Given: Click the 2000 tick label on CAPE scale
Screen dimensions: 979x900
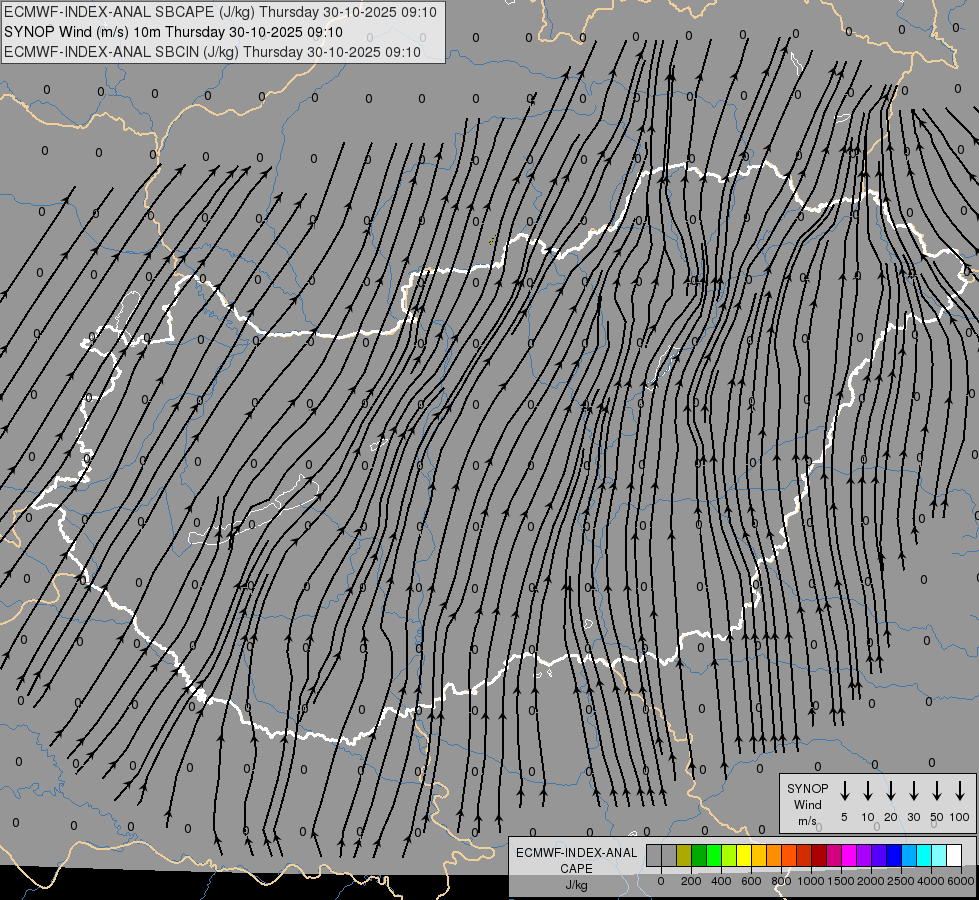Looking at the screenshot, I should [871, 881].
